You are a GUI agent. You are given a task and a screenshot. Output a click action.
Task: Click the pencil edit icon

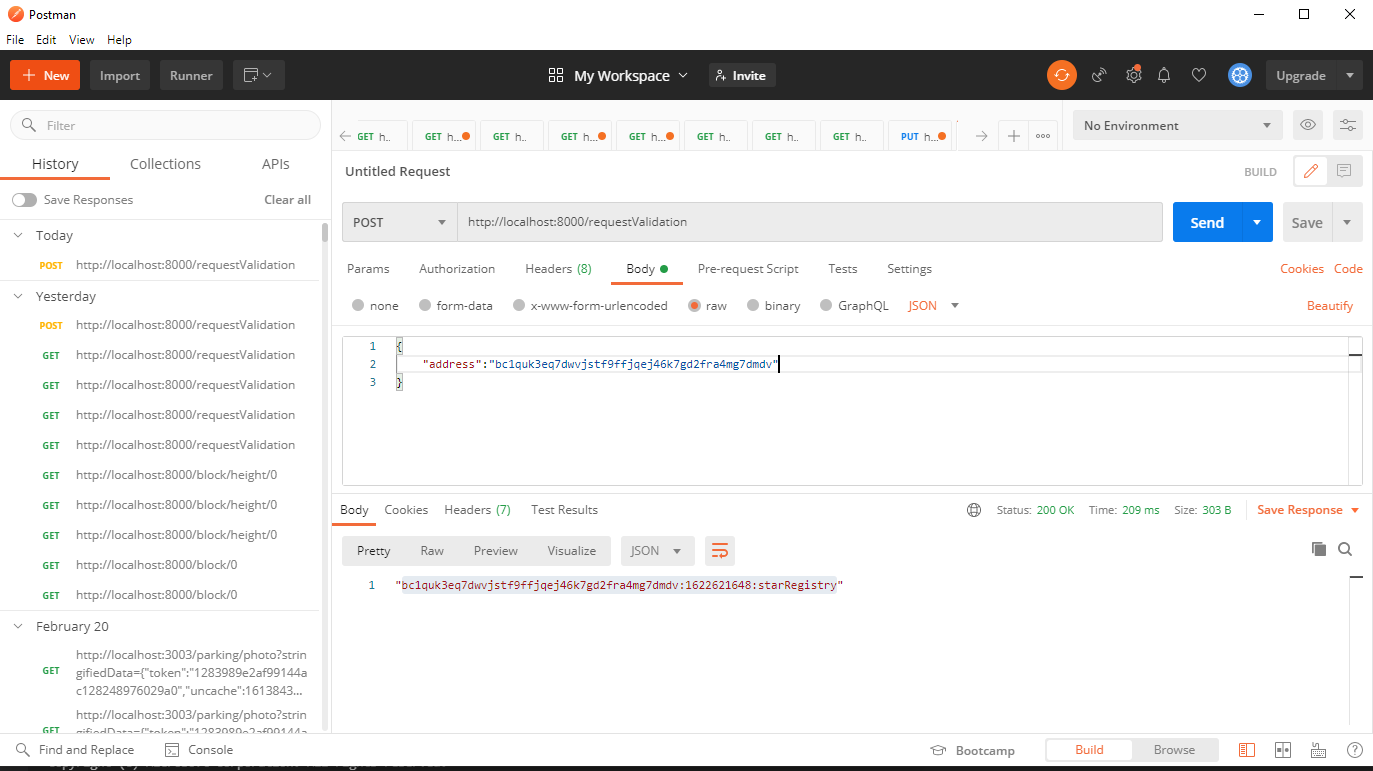(x=1310, y=171)
